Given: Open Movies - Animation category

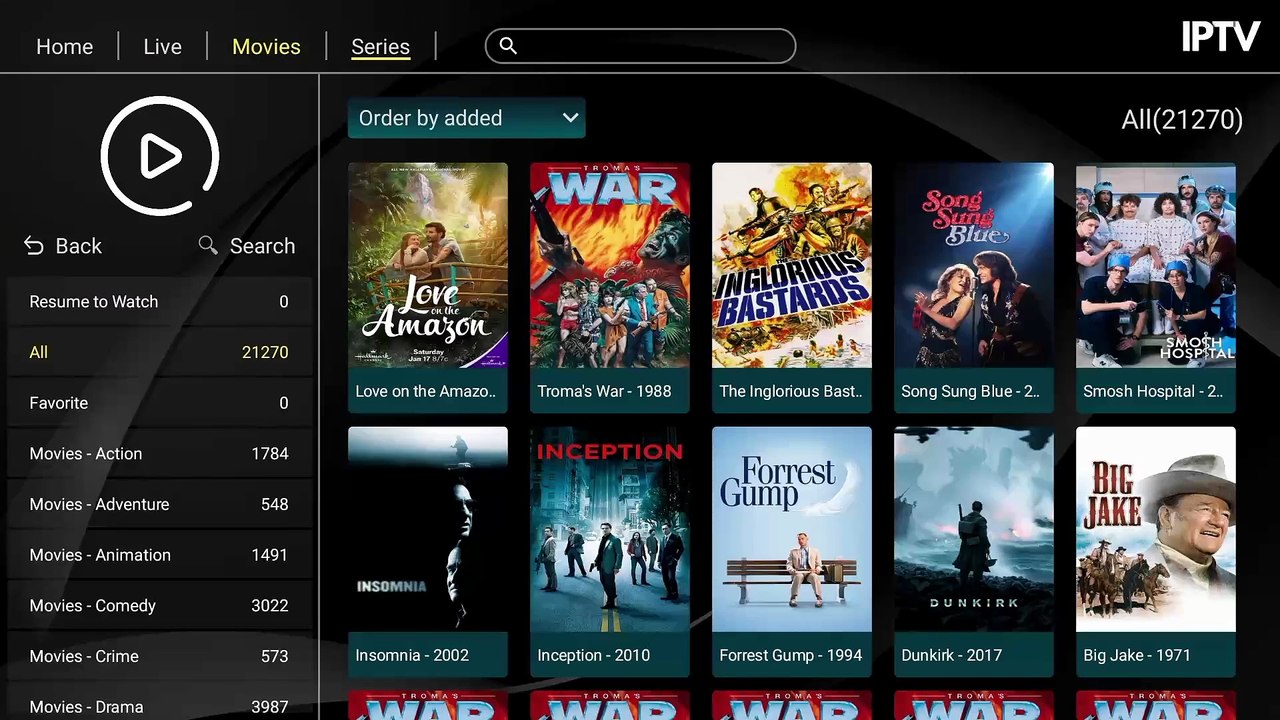Looking at the screenshot, I should (159, 555).
